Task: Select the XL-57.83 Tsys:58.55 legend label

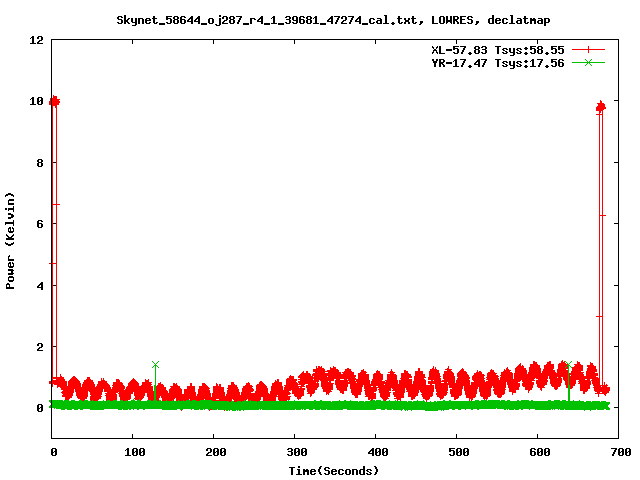Action: tap(498, 50)
